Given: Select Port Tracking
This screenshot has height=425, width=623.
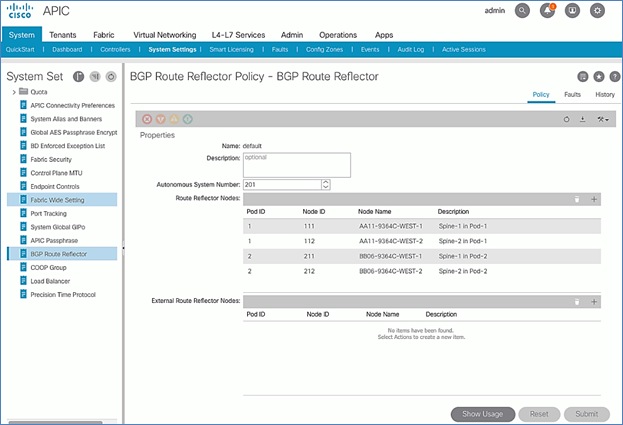Looking at the screenshot, I should click(x=48, y=213).
